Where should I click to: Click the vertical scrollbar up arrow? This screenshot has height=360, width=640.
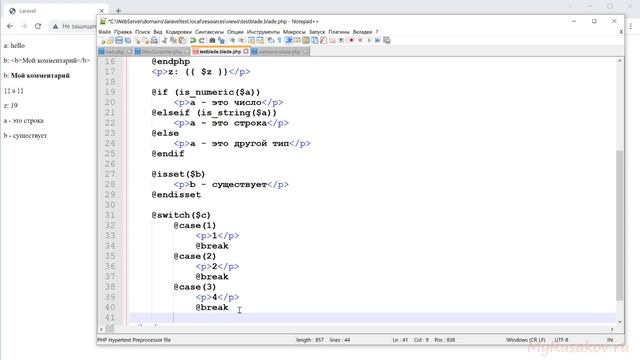pos(620,61)
